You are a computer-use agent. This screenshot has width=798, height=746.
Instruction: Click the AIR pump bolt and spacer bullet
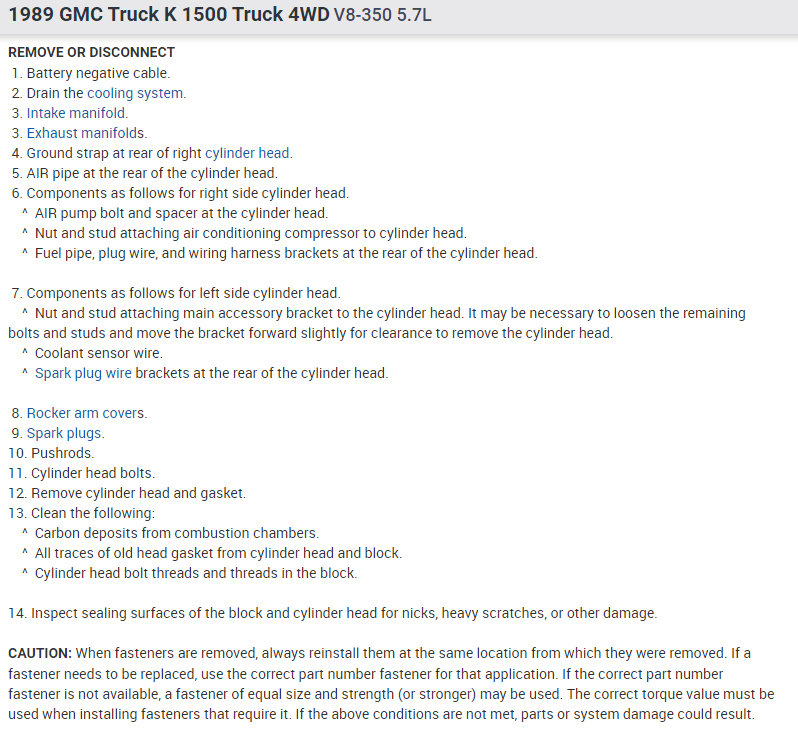[181, 213]
